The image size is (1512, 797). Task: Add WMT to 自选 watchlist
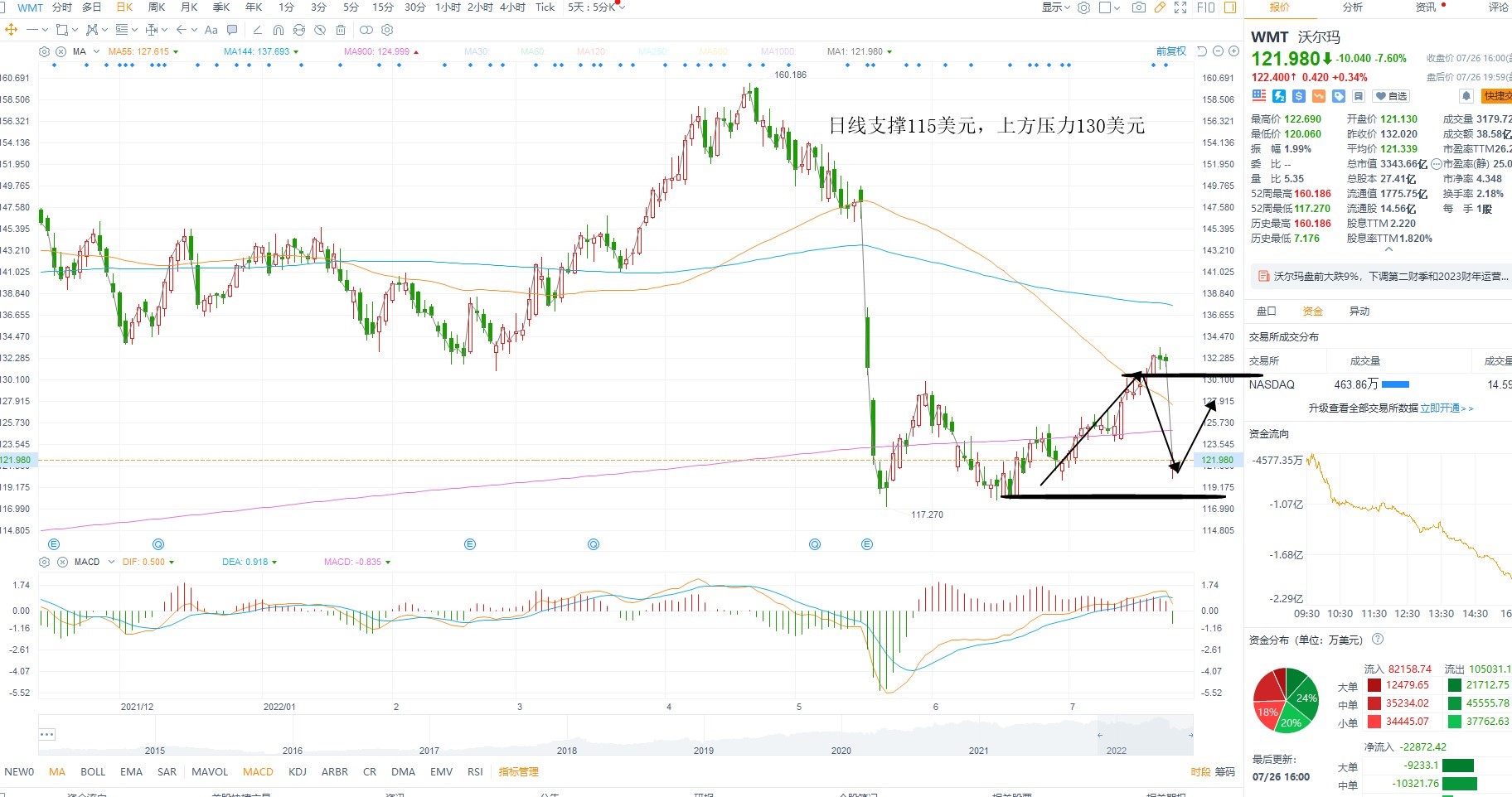(1392, 96)
